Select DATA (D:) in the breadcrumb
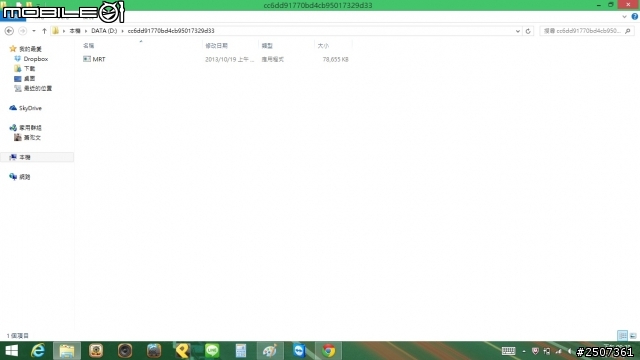The image size is (640, 360). click(104, 31)
